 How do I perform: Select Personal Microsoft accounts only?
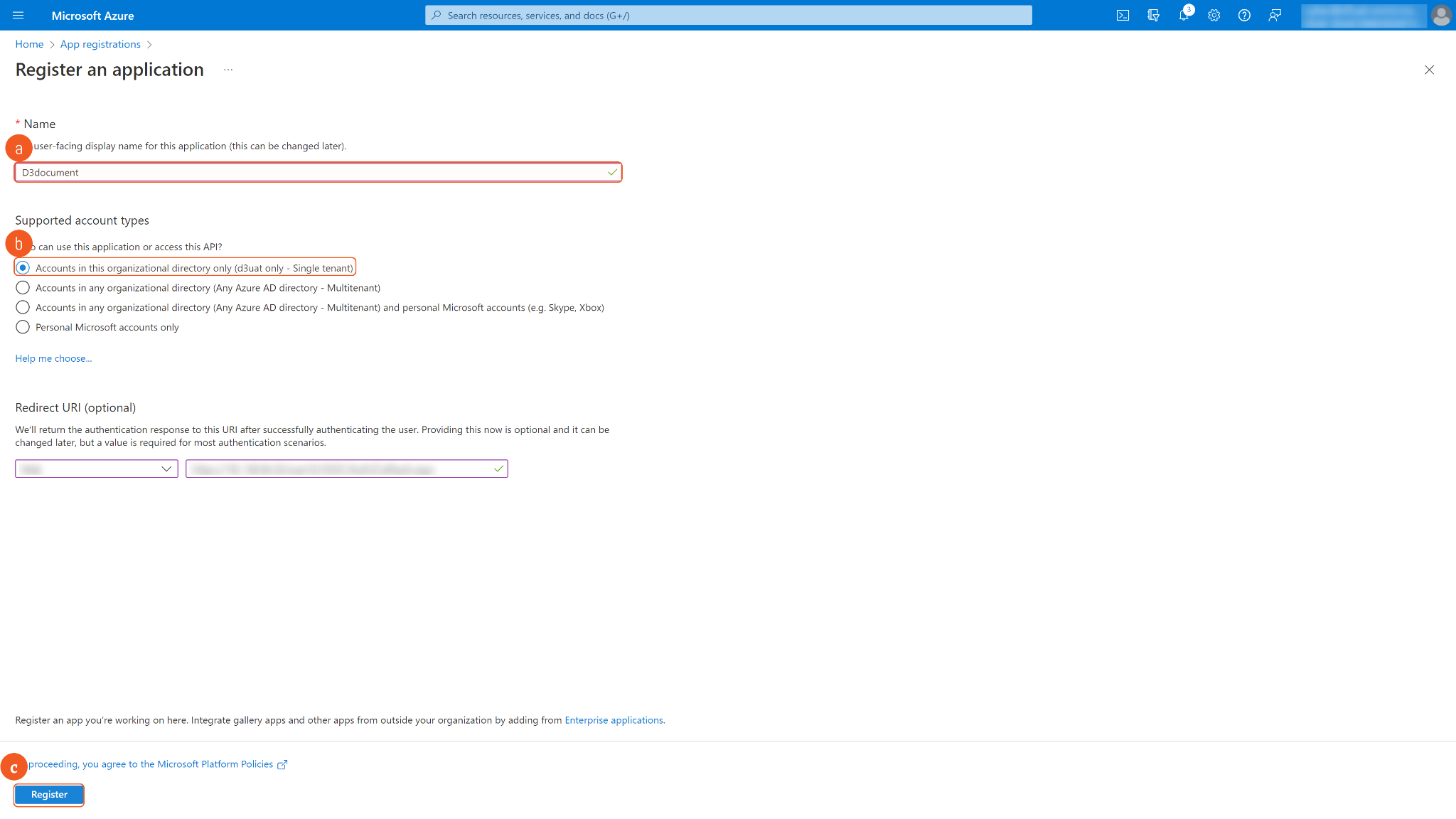point(23,327)
